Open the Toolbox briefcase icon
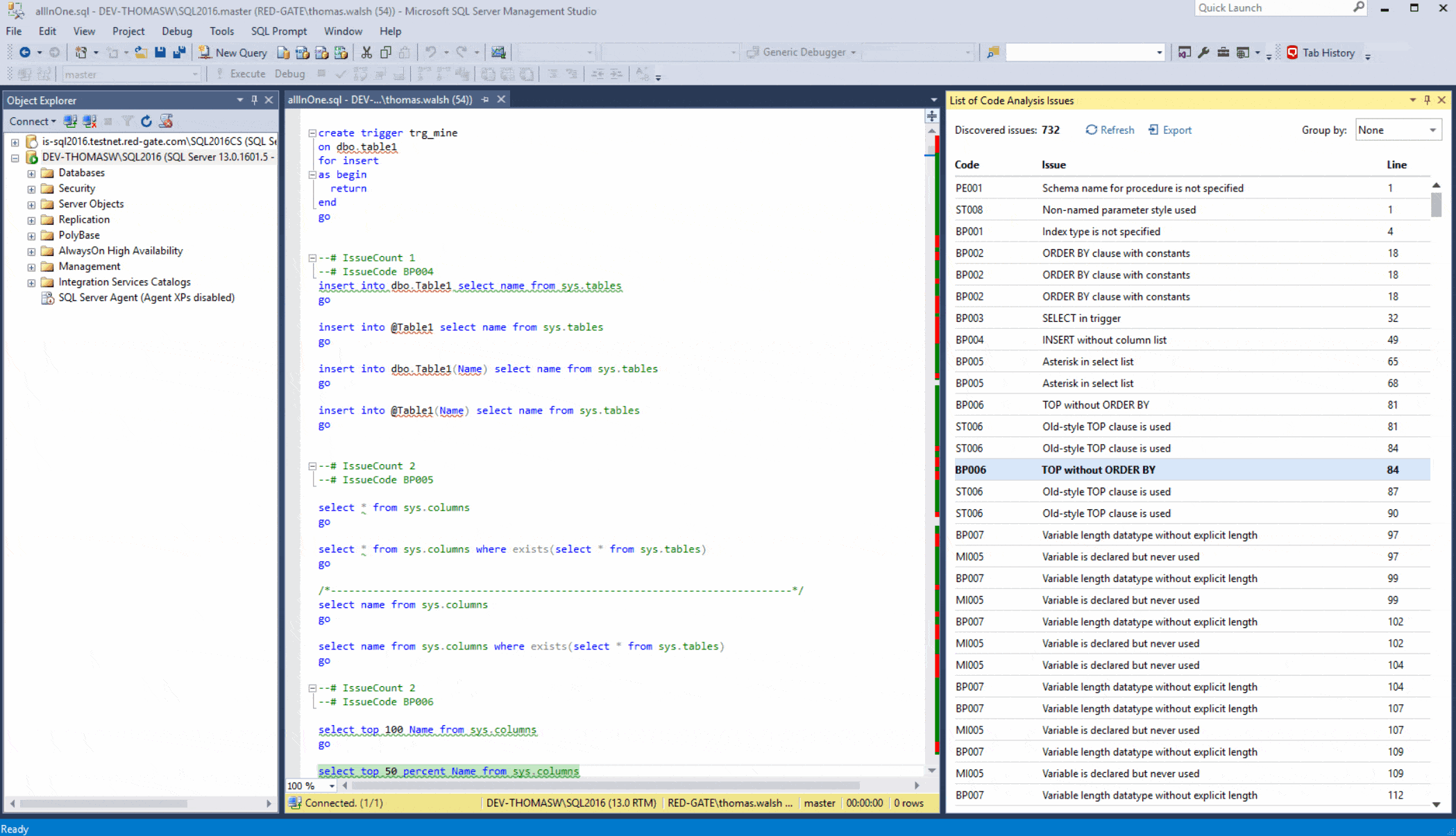The height and width of the screenshot is (836, 1456). click(1223, 52)
